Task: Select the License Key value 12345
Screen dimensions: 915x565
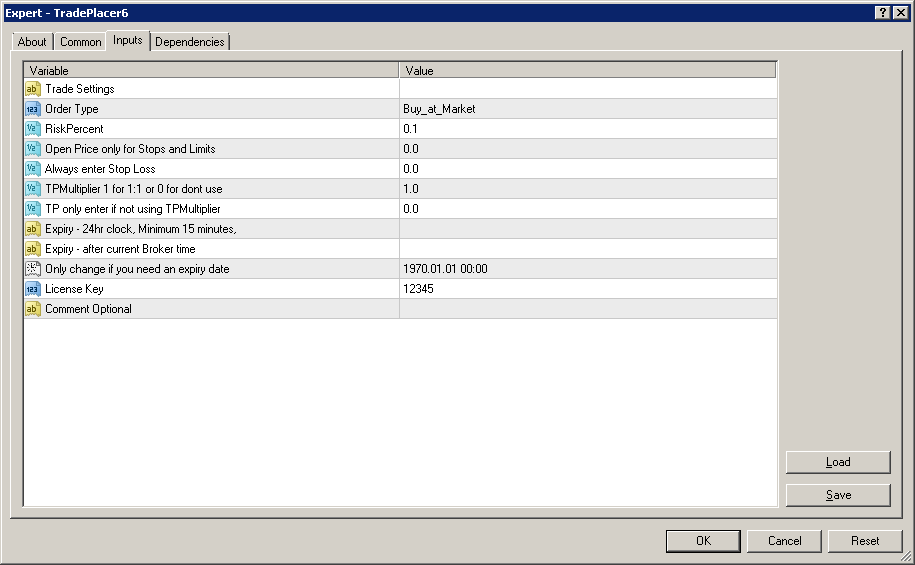Action: (419, 289)
